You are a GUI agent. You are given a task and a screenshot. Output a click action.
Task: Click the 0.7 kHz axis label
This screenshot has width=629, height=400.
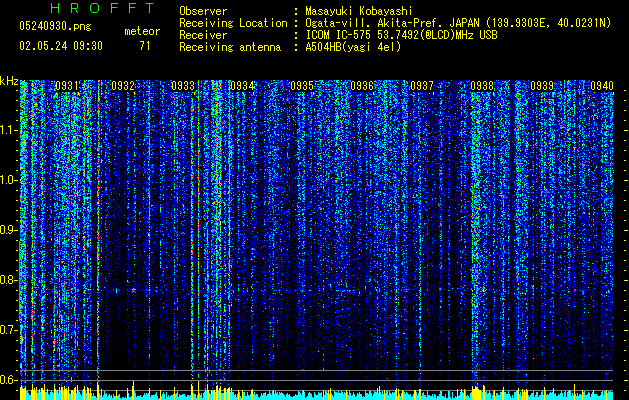[x=9, y=330]
